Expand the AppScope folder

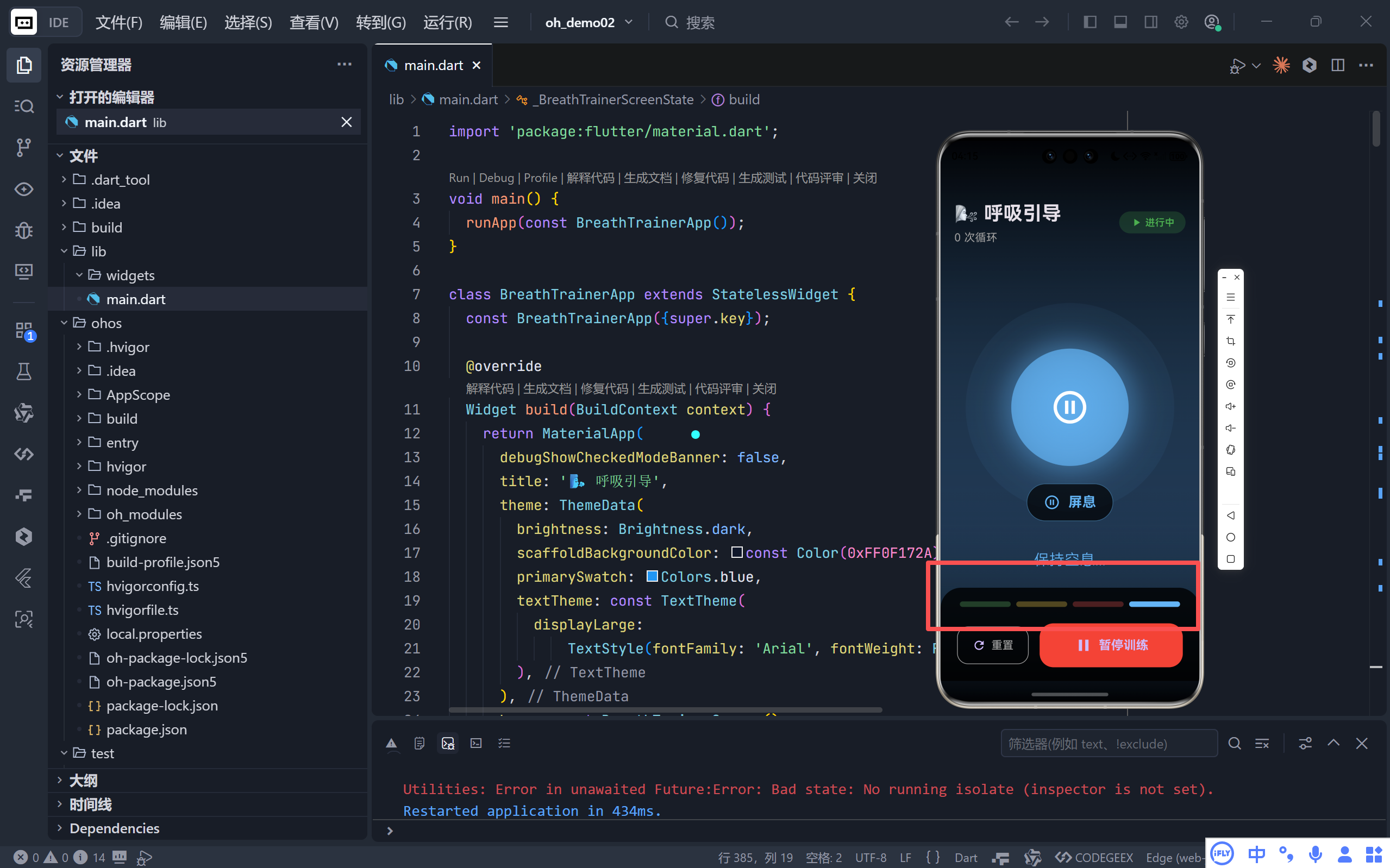[x=79, y=395]
